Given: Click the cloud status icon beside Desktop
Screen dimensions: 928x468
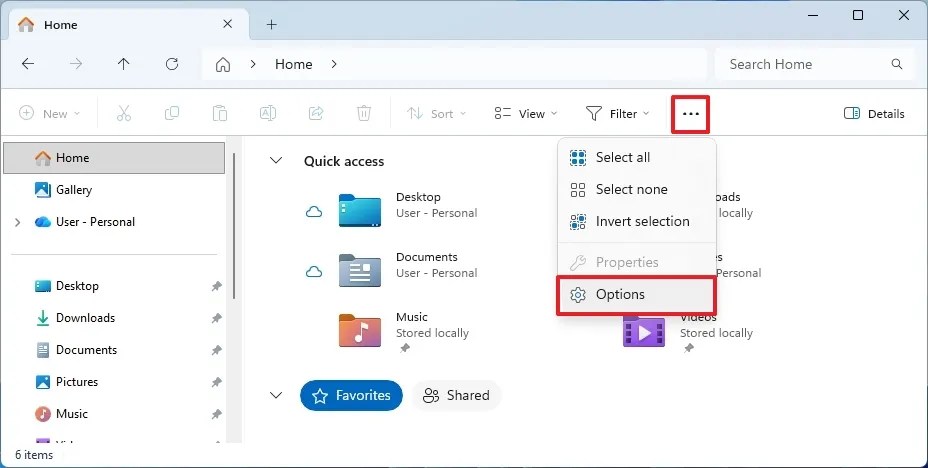Looking at the screenshot, I should [x=314, y=212].
